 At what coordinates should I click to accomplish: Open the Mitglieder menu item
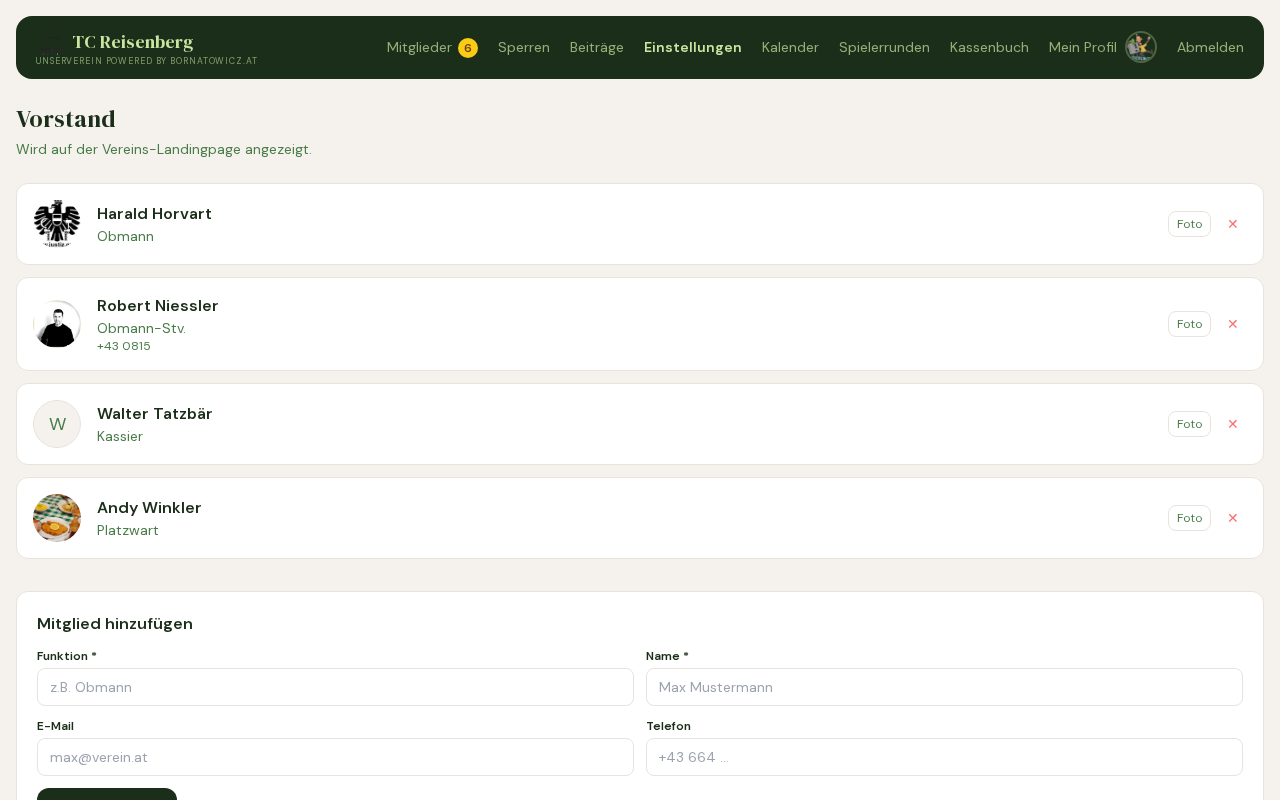click(x=419, y=47)
